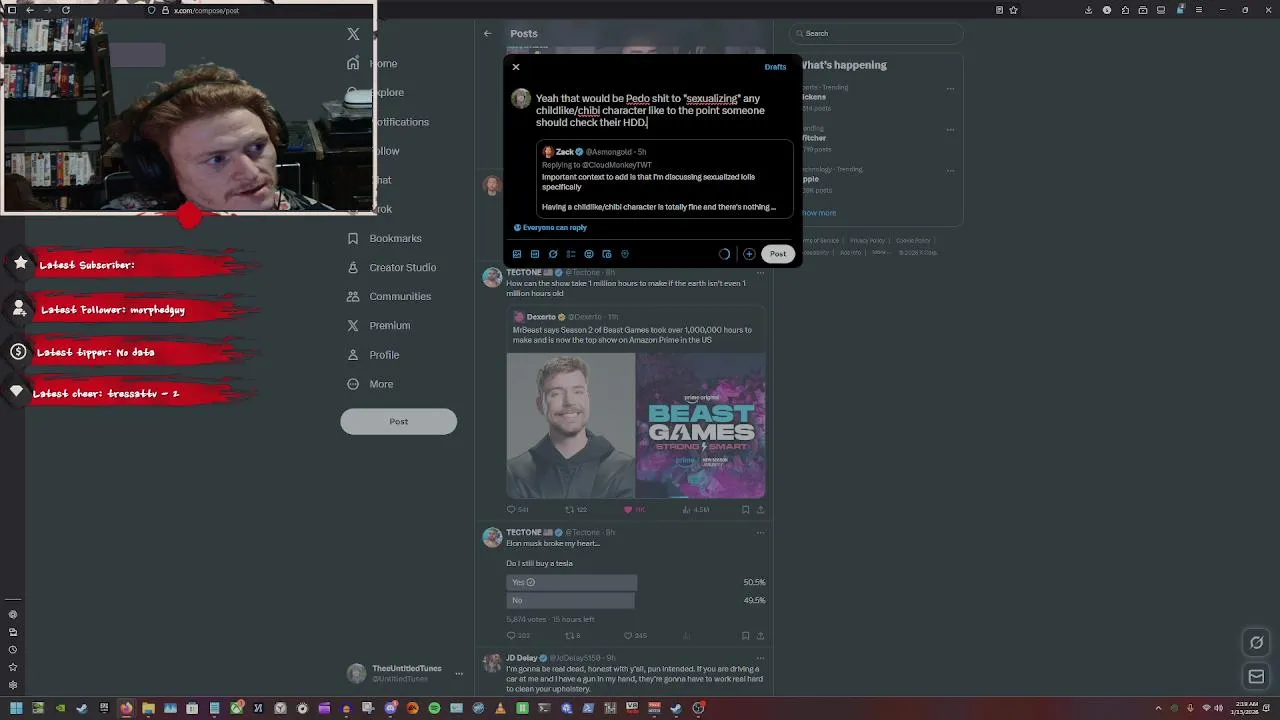
Task: Open Profile in the sidebar
Action: (x=373, y=355)
